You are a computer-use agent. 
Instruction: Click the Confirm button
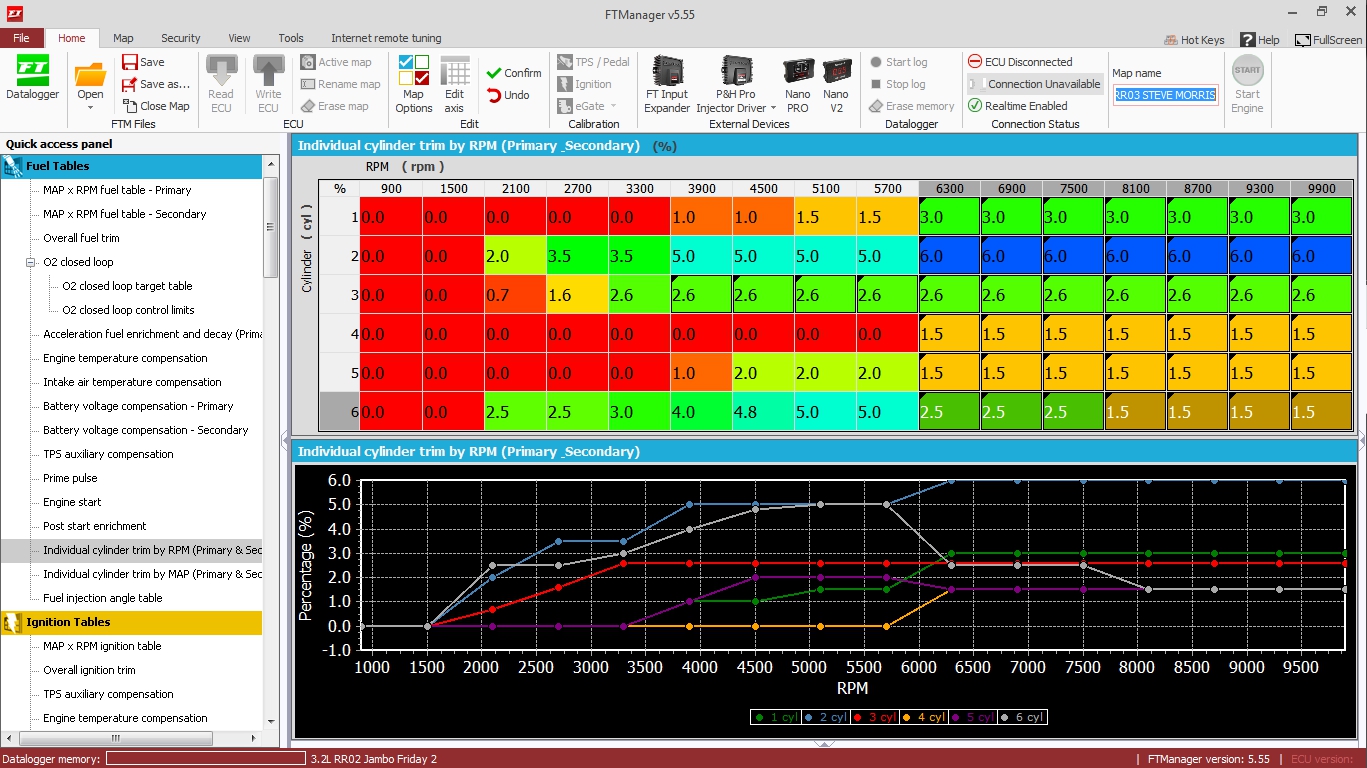514,73
